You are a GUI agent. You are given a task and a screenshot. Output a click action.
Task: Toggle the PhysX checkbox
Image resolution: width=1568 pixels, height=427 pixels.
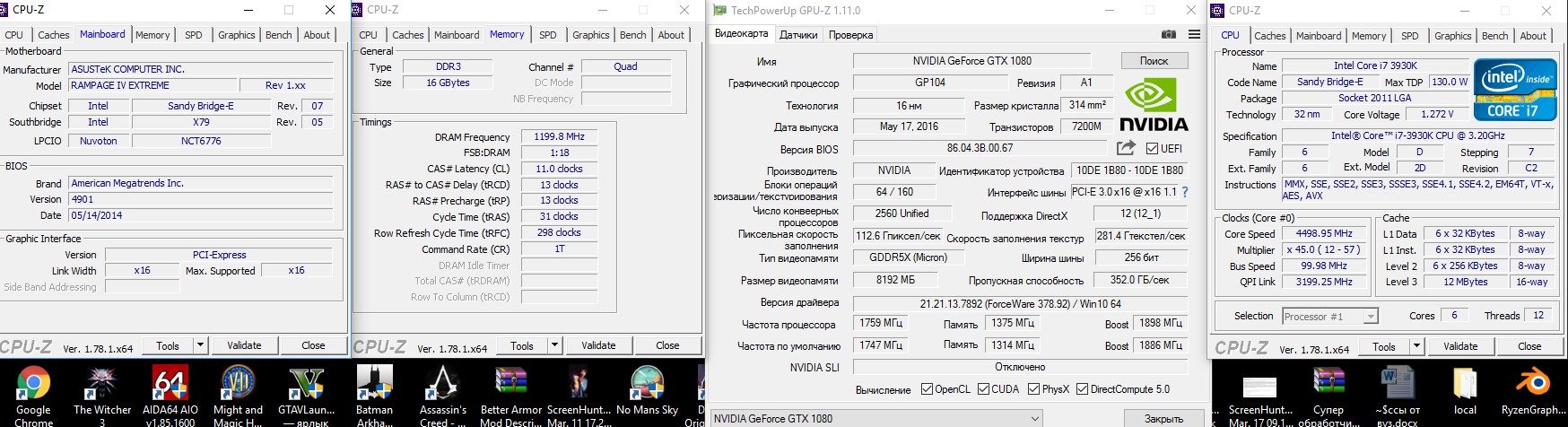(x=1034, y=389)
